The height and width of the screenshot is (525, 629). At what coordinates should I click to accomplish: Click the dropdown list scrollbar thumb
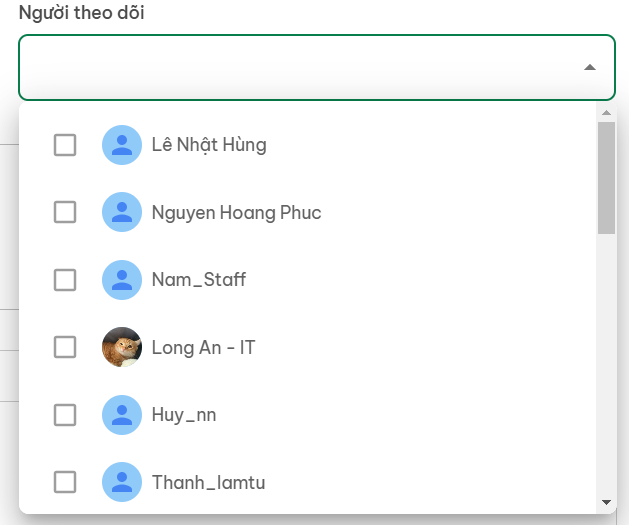click(606, 178)
